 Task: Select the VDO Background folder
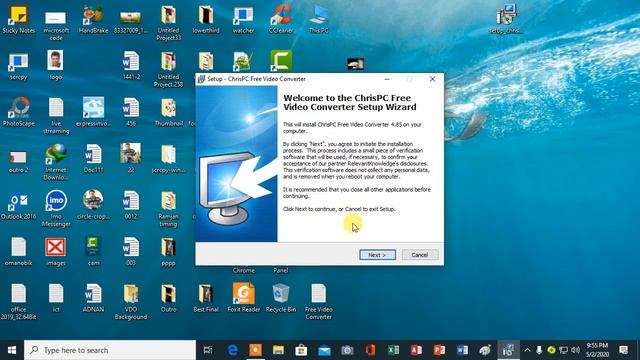[x=131, y=302]
